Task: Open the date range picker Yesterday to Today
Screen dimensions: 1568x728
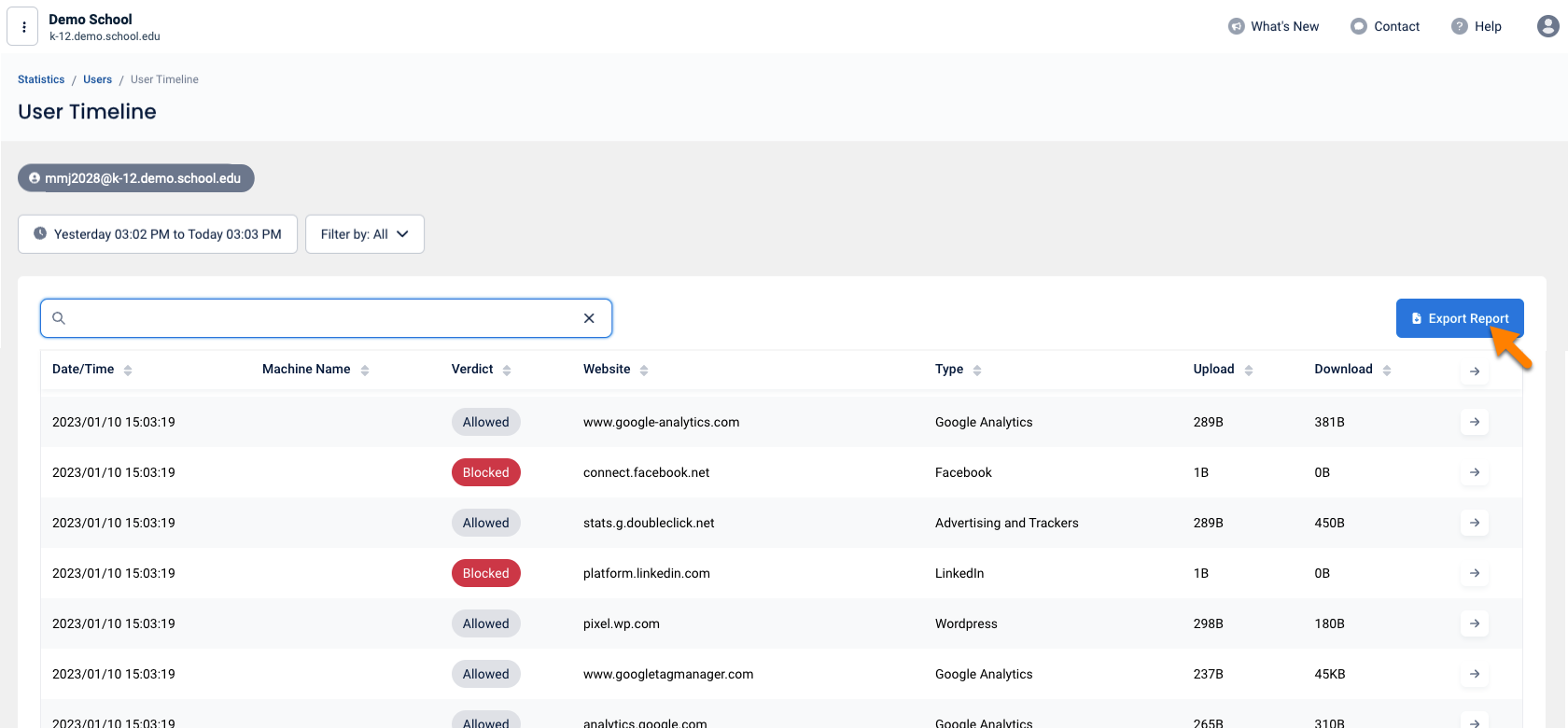Action: [158, 234]
